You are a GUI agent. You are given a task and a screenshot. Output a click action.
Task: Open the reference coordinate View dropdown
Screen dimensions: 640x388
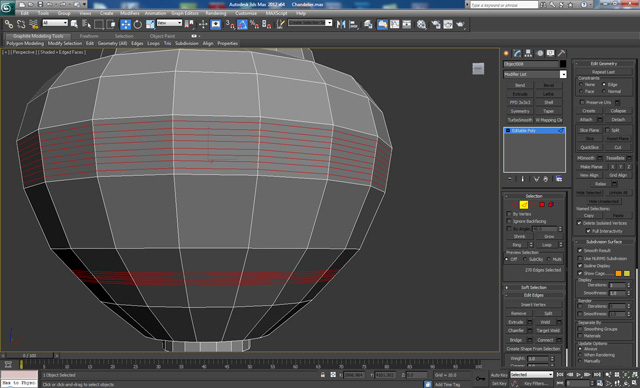(169, 23)
